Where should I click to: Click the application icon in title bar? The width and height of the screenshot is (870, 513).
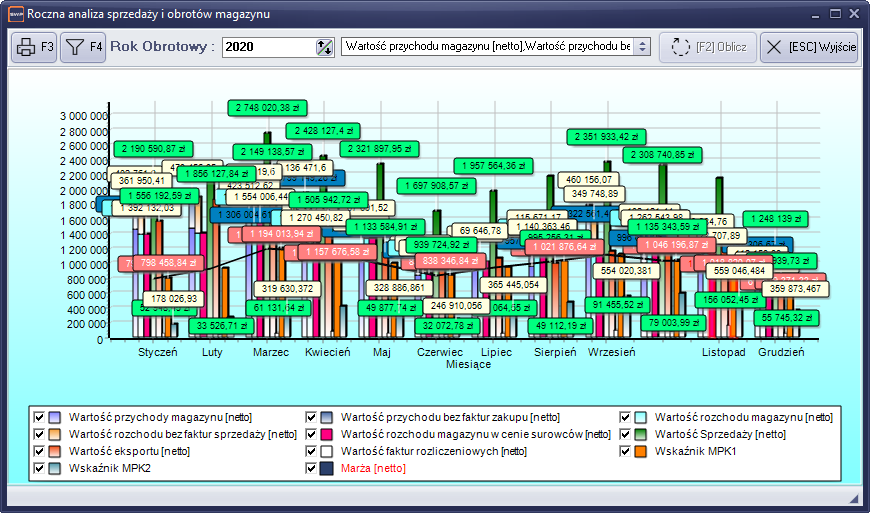click(x=15, y=15)
